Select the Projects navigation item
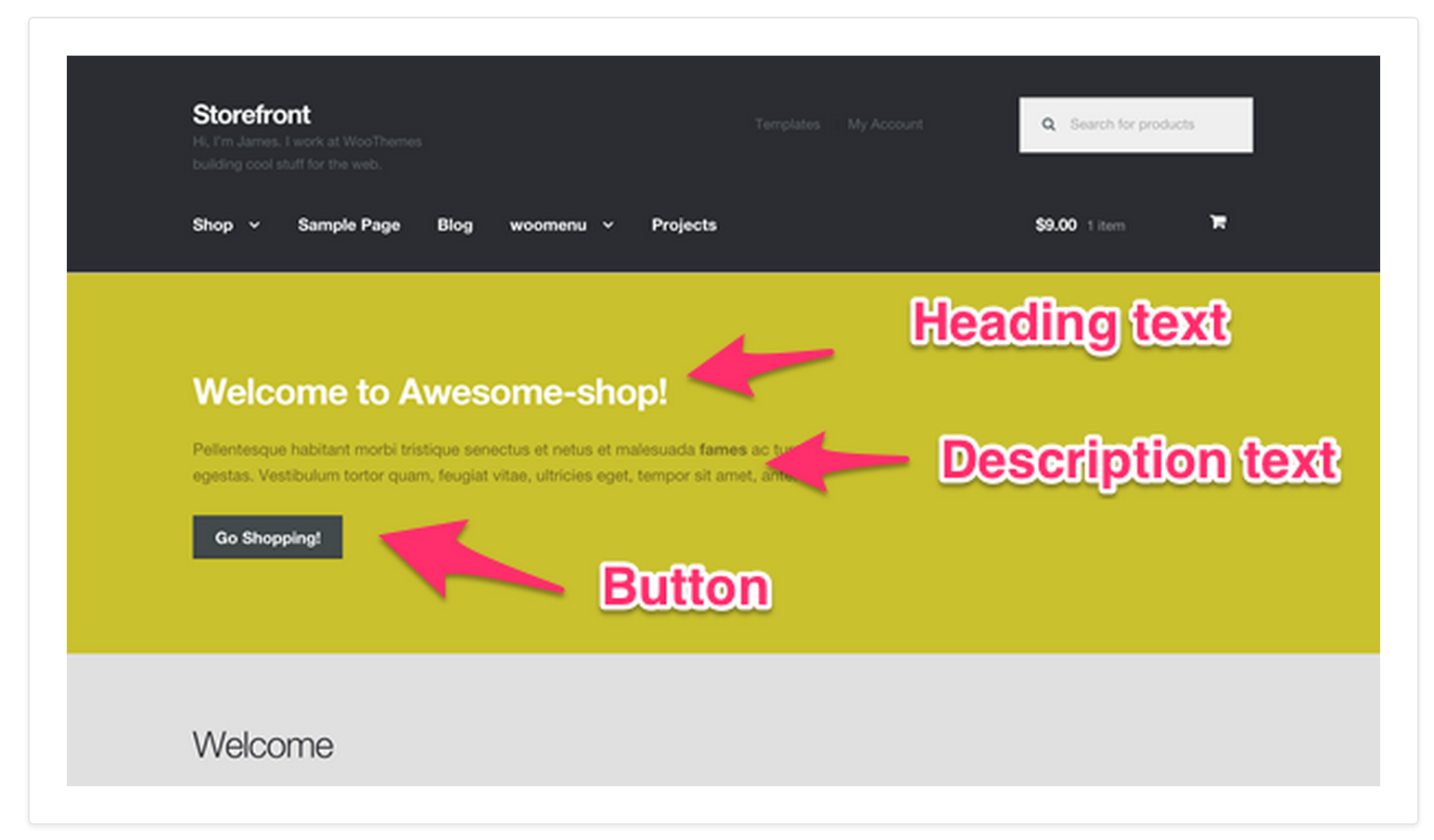Viewport: 1434px width, 840px height. [x=684, y=224]
